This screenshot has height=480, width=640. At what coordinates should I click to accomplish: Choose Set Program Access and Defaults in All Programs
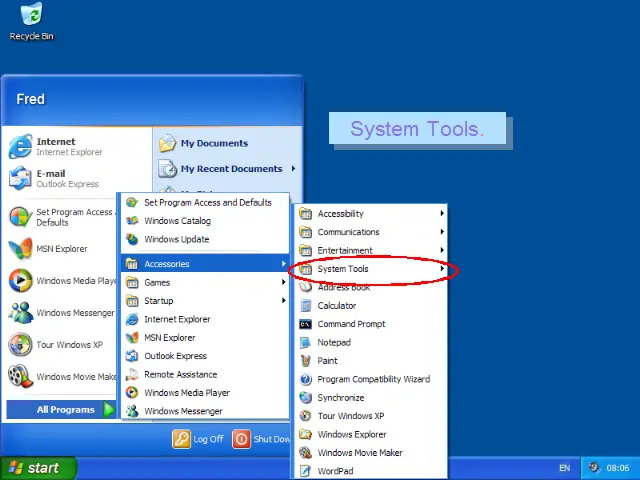[205, 202]
